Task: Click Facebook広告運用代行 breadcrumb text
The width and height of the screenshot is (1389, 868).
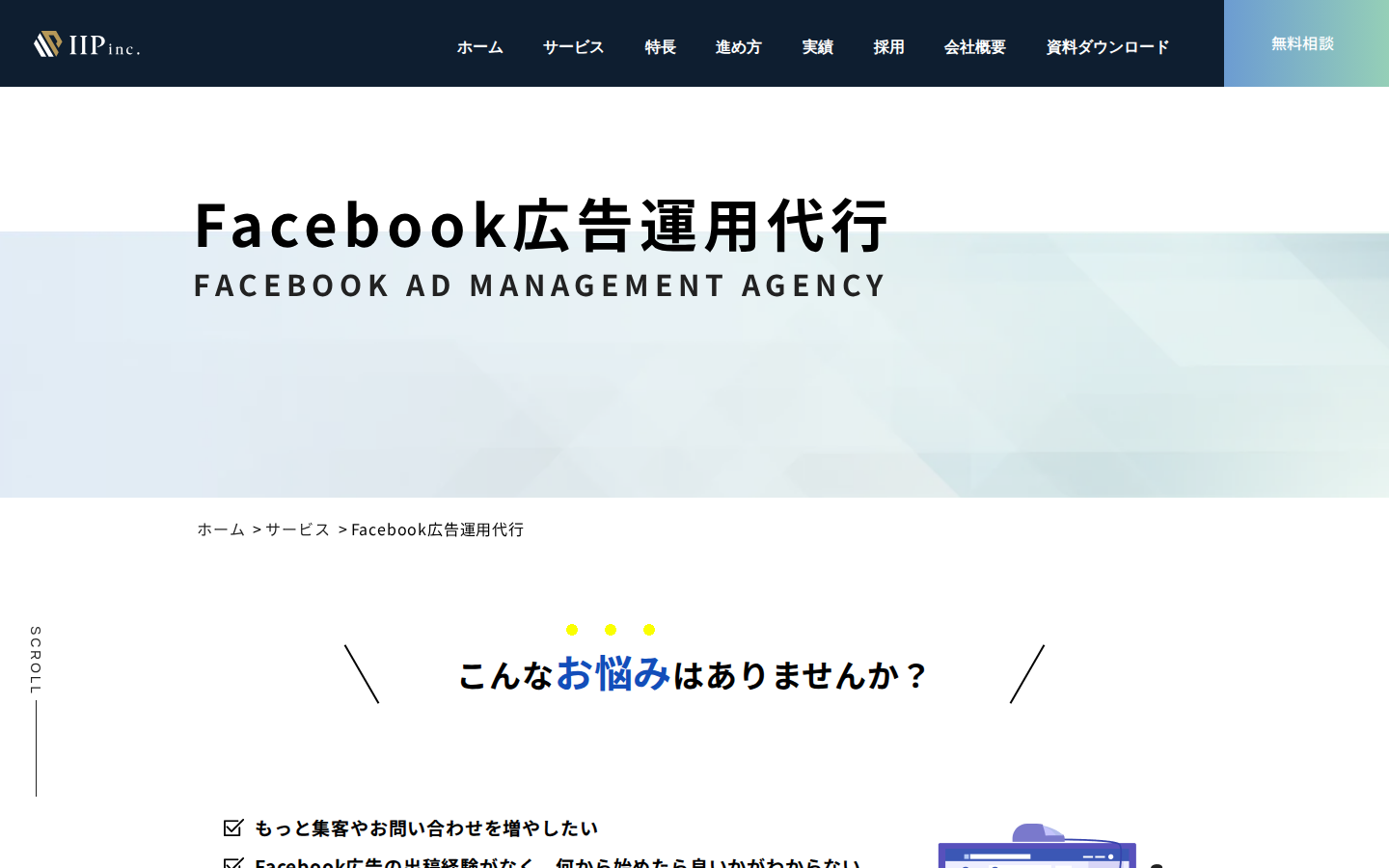Action: [437, 529]
